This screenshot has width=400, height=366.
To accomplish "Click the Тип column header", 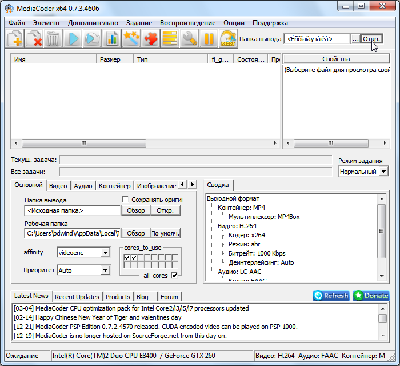I will pyautogui.click(x=171, y=59).
